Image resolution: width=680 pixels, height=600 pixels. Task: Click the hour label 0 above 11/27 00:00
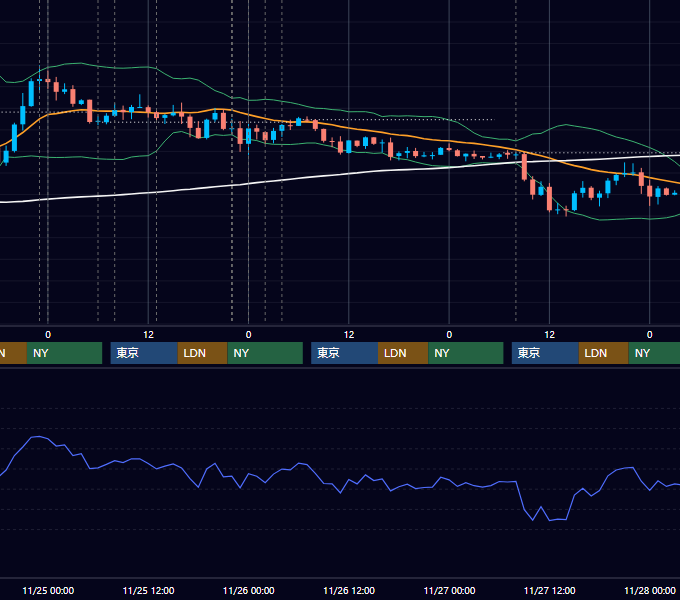point(449,335)
